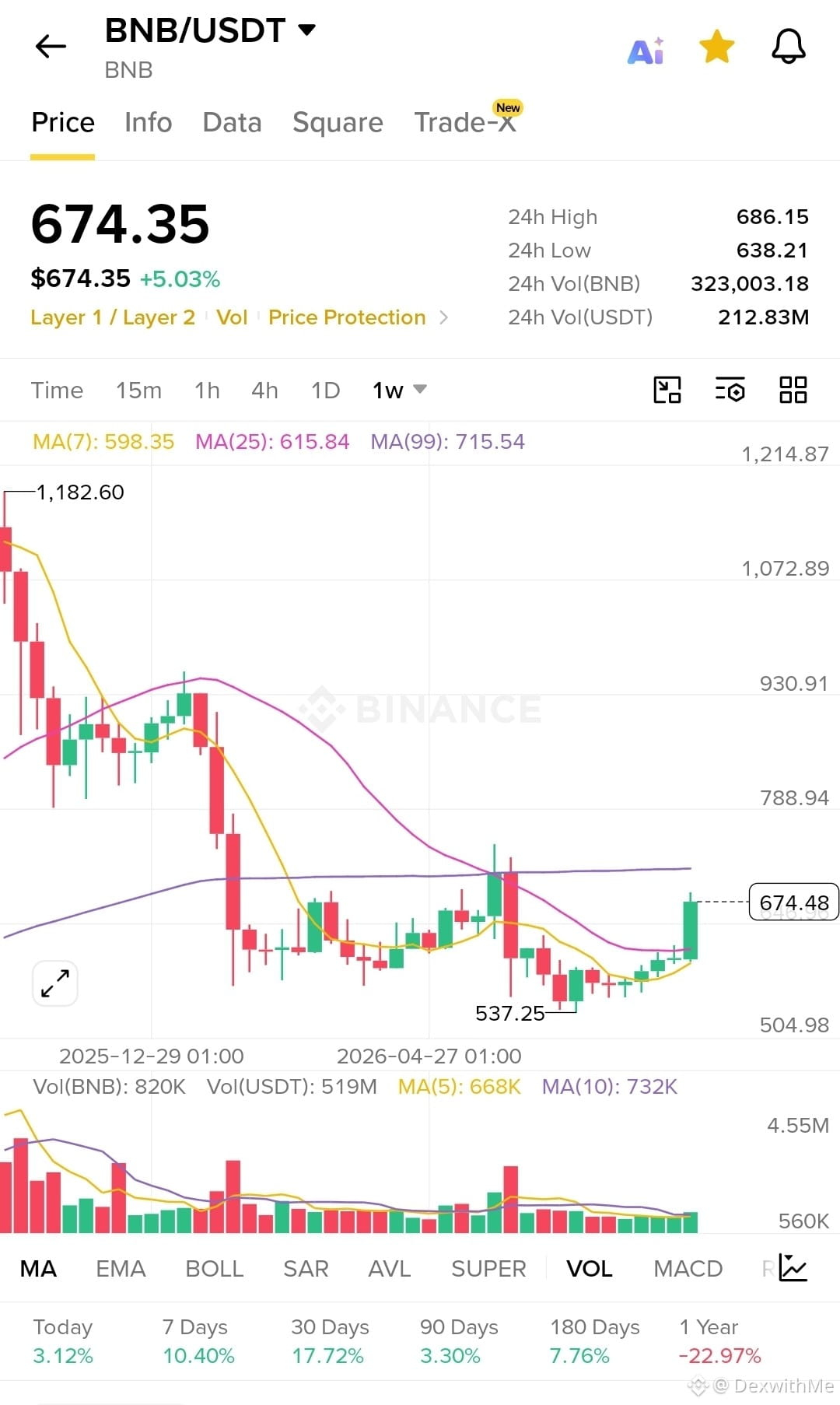
Task: Tap the 24h High value 686.15
Action: (x=772, y=216)
